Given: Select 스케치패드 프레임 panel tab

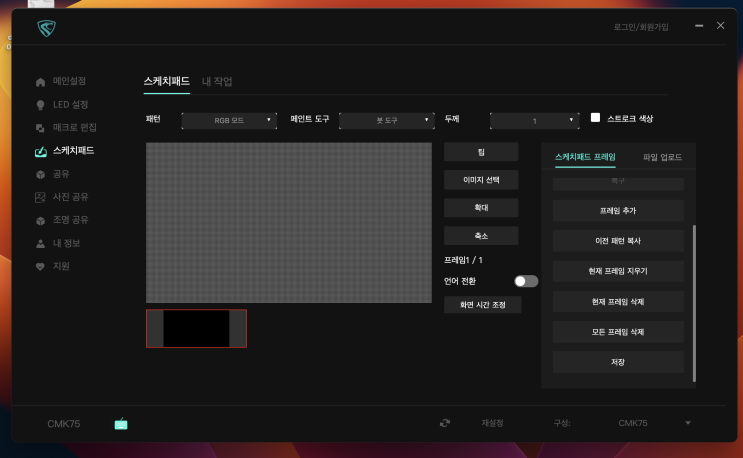Looking at the screenshot, I should coord(585,157).
